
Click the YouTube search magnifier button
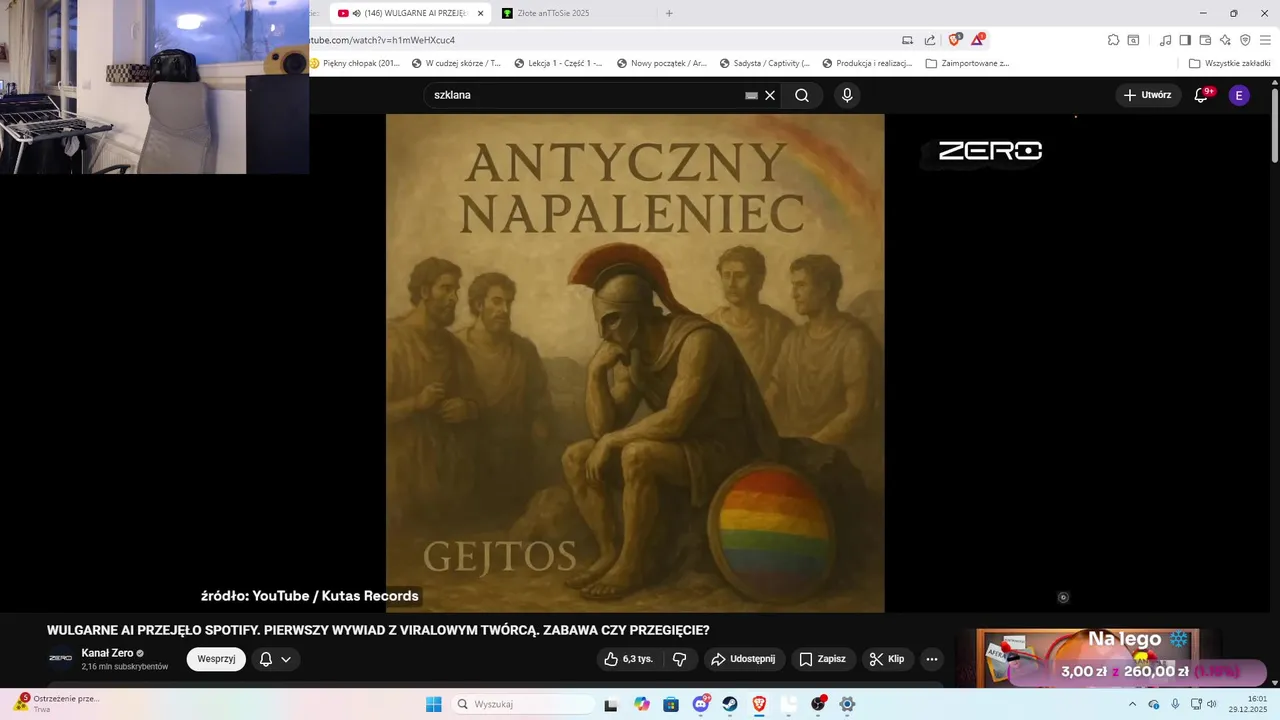(x=802, y=95)
